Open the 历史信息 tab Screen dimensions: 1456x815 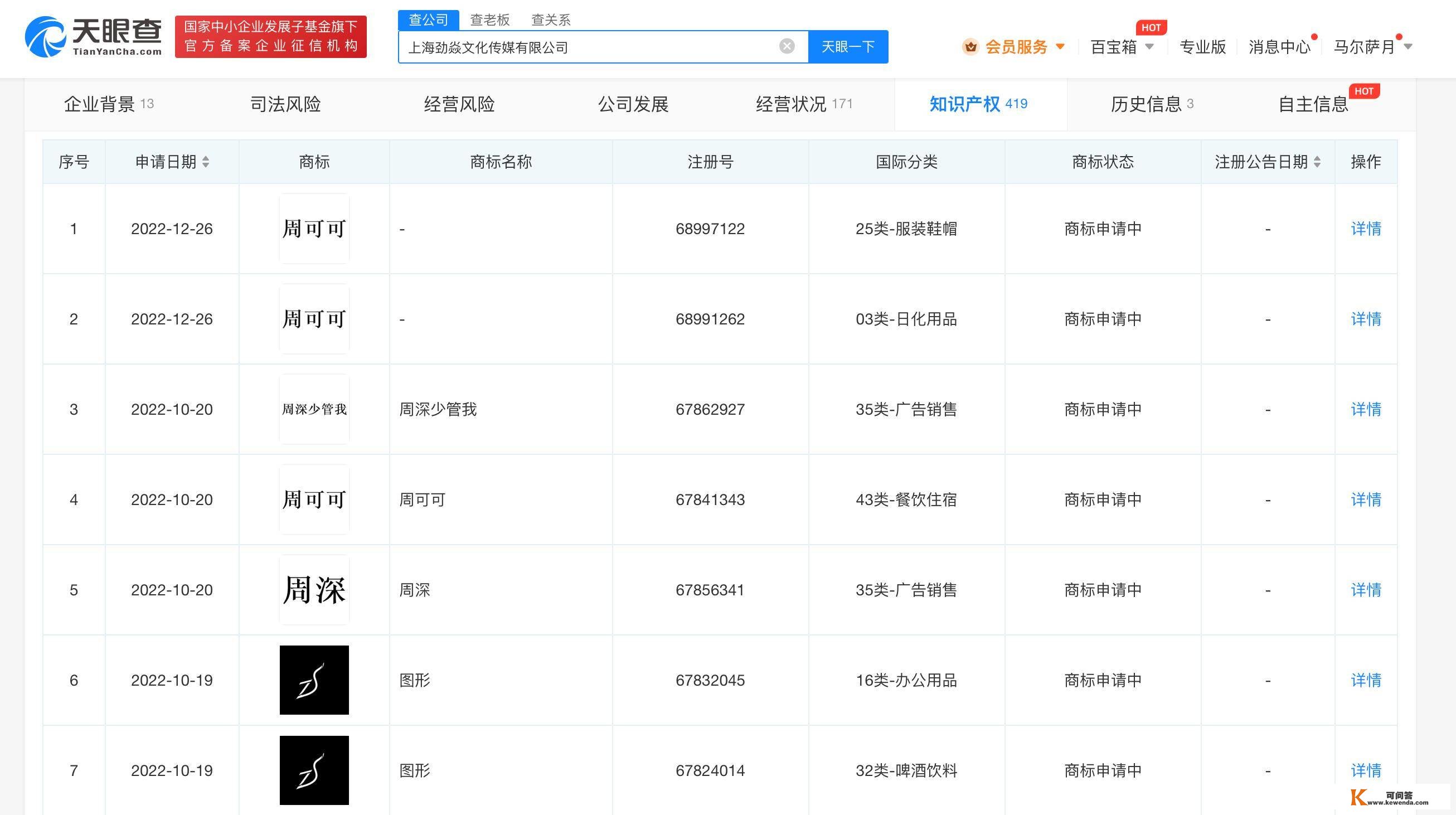1152,104
